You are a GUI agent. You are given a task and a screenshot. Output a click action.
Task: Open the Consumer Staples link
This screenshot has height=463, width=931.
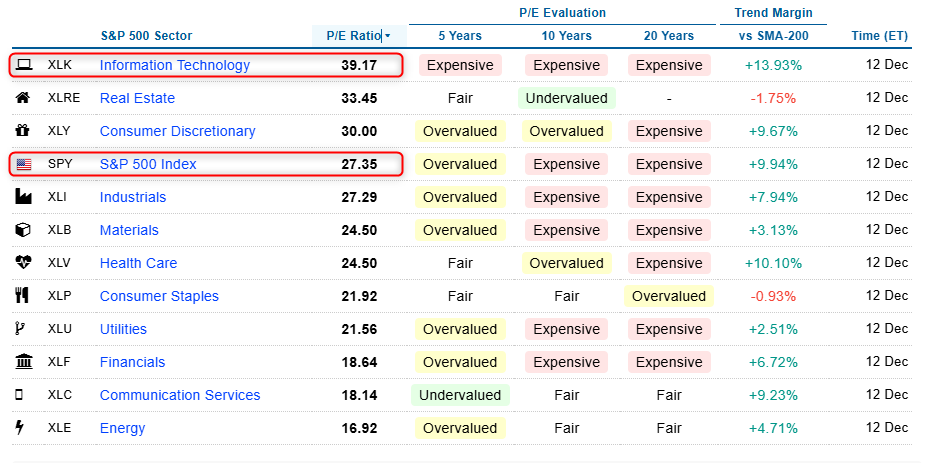click(x=159, y=296)
